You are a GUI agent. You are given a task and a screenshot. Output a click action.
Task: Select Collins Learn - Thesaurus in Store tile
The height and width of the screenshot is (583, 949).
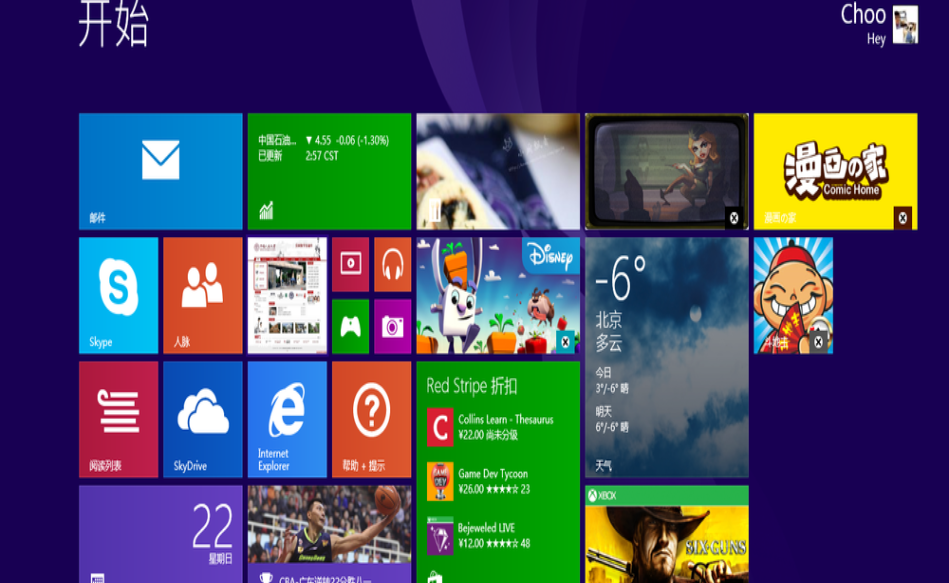coord(490,427)
